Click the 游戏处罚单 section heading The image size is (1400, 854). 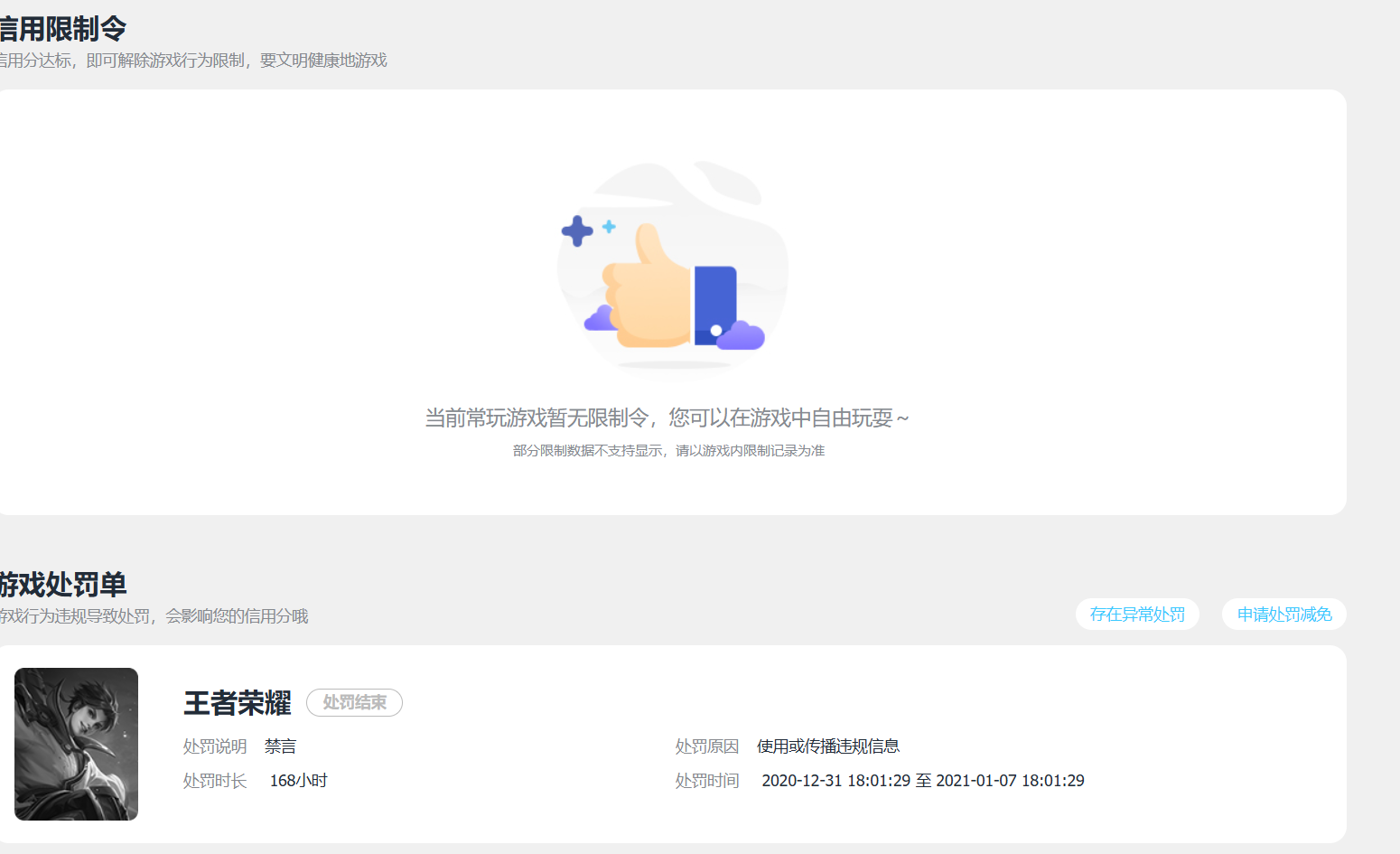pos(62,585)
